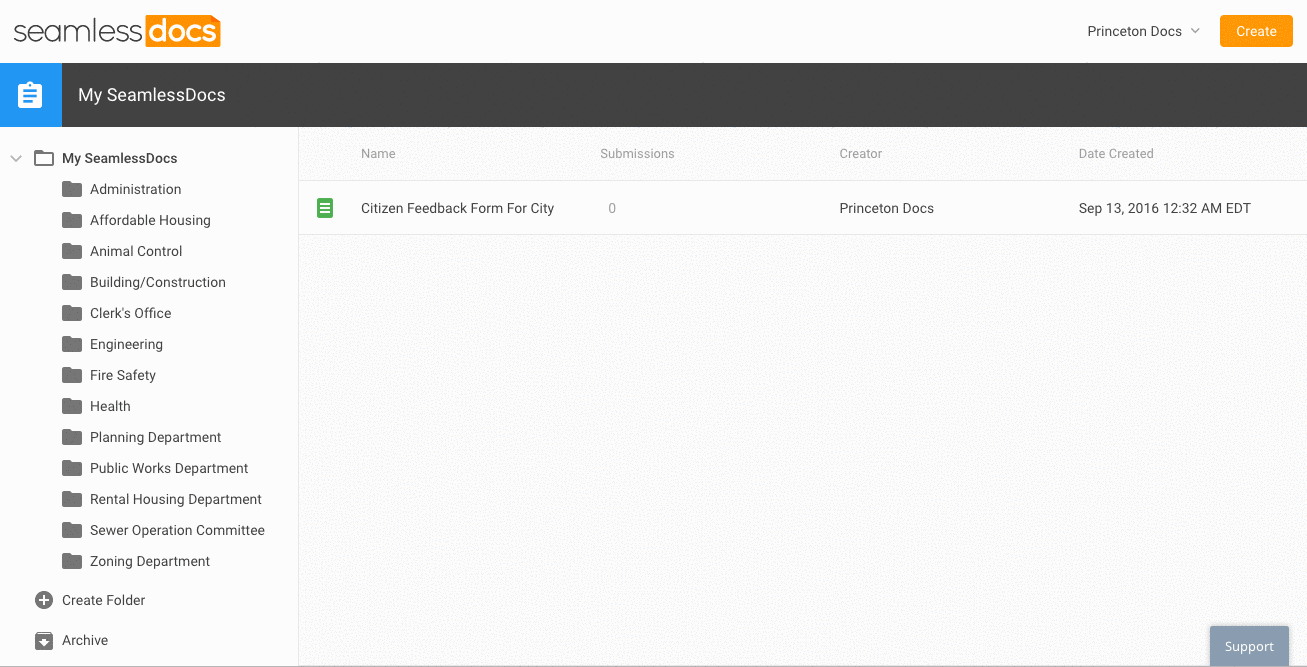Open the Animal Control folder label
Viewport: 1307px width, 667px height.
point(136,251)
